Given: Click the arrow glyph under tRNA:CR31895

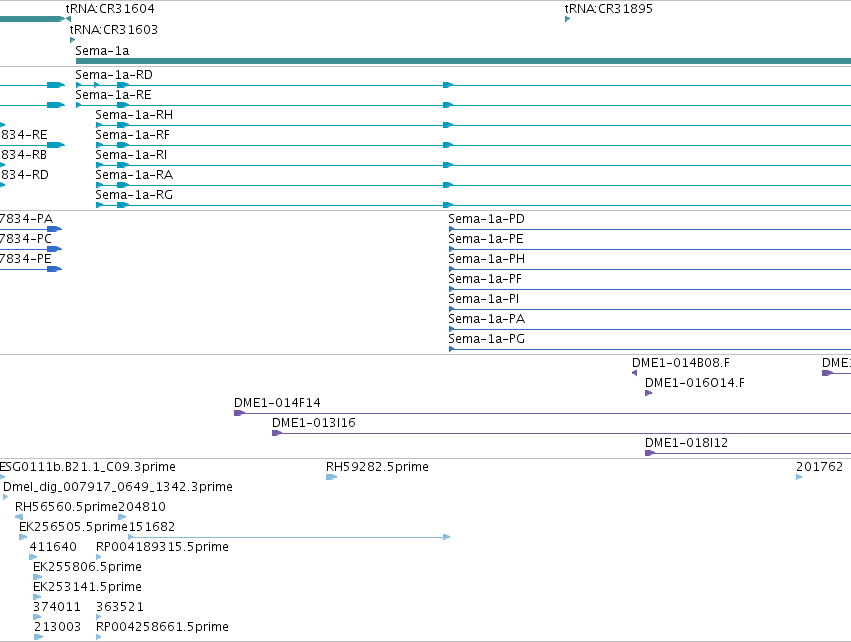Looking at the screenshot, I should [x=568, y=19].
